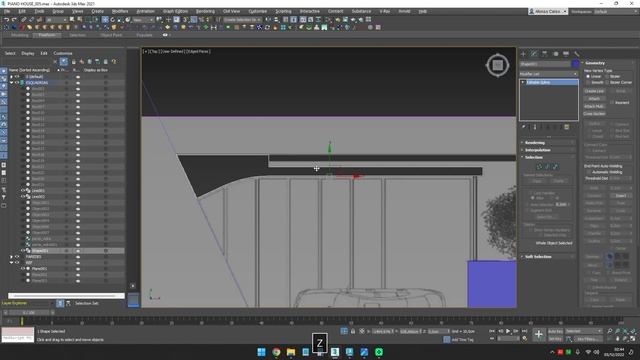Select the Move transform tool
This screenshot has height=360, width=640.
(x=105, y=19)
